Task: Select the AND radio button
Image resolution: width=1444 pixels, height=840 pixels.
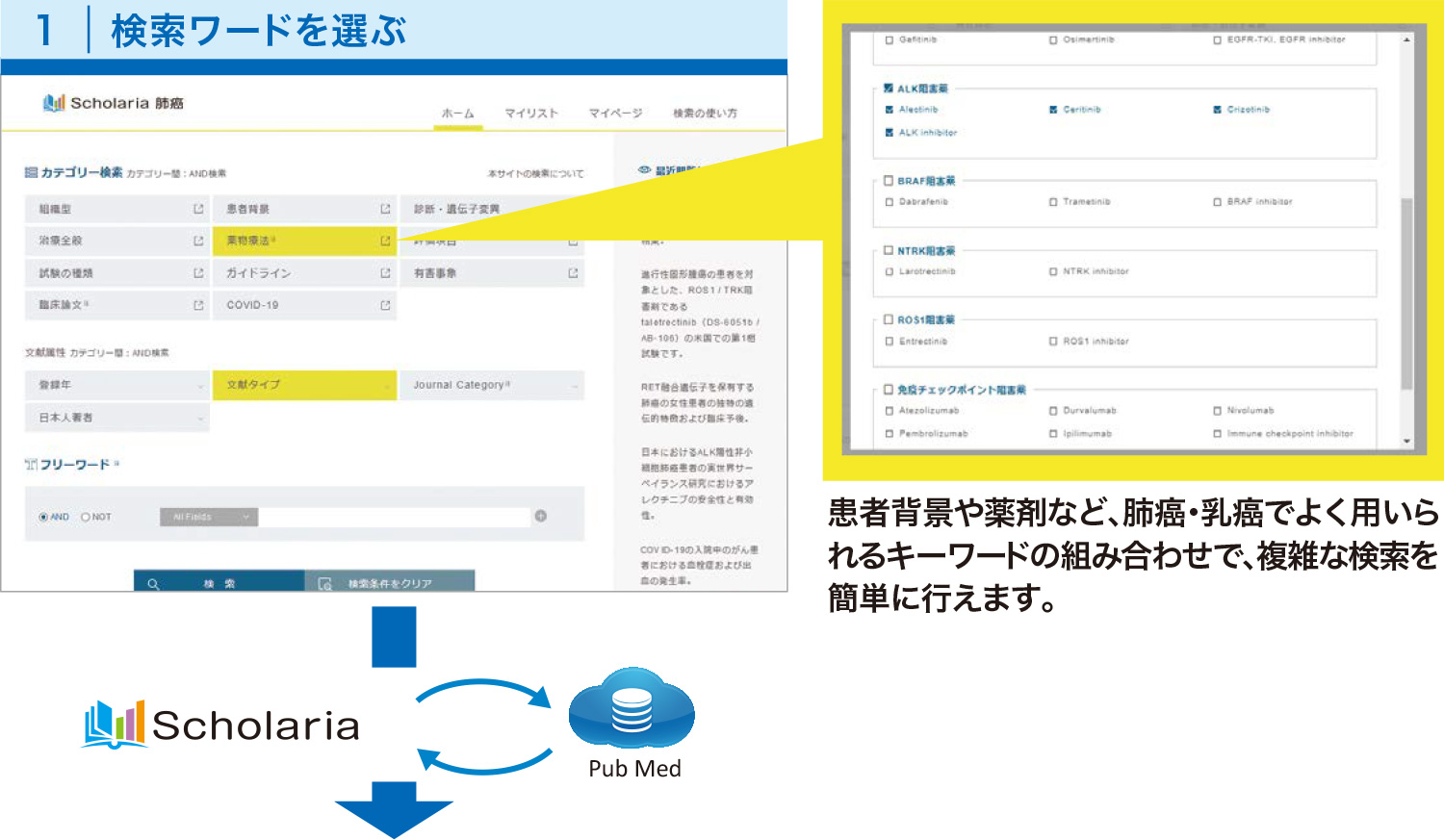Action: pyautogui.click(x=43, y=517)
